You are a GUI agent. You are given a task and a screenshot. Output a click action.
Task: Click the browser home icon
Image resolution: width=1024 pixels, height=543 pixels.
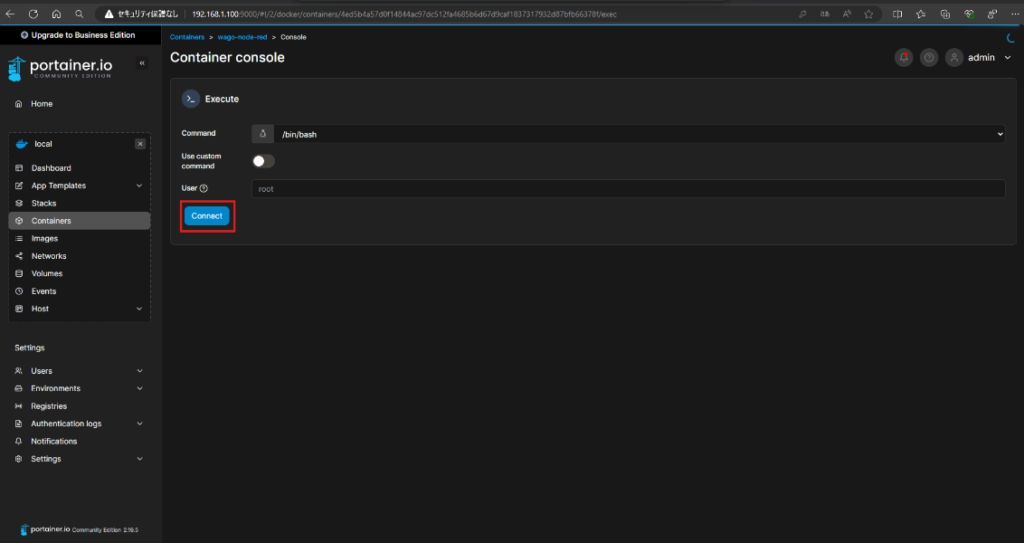[56, 14]
